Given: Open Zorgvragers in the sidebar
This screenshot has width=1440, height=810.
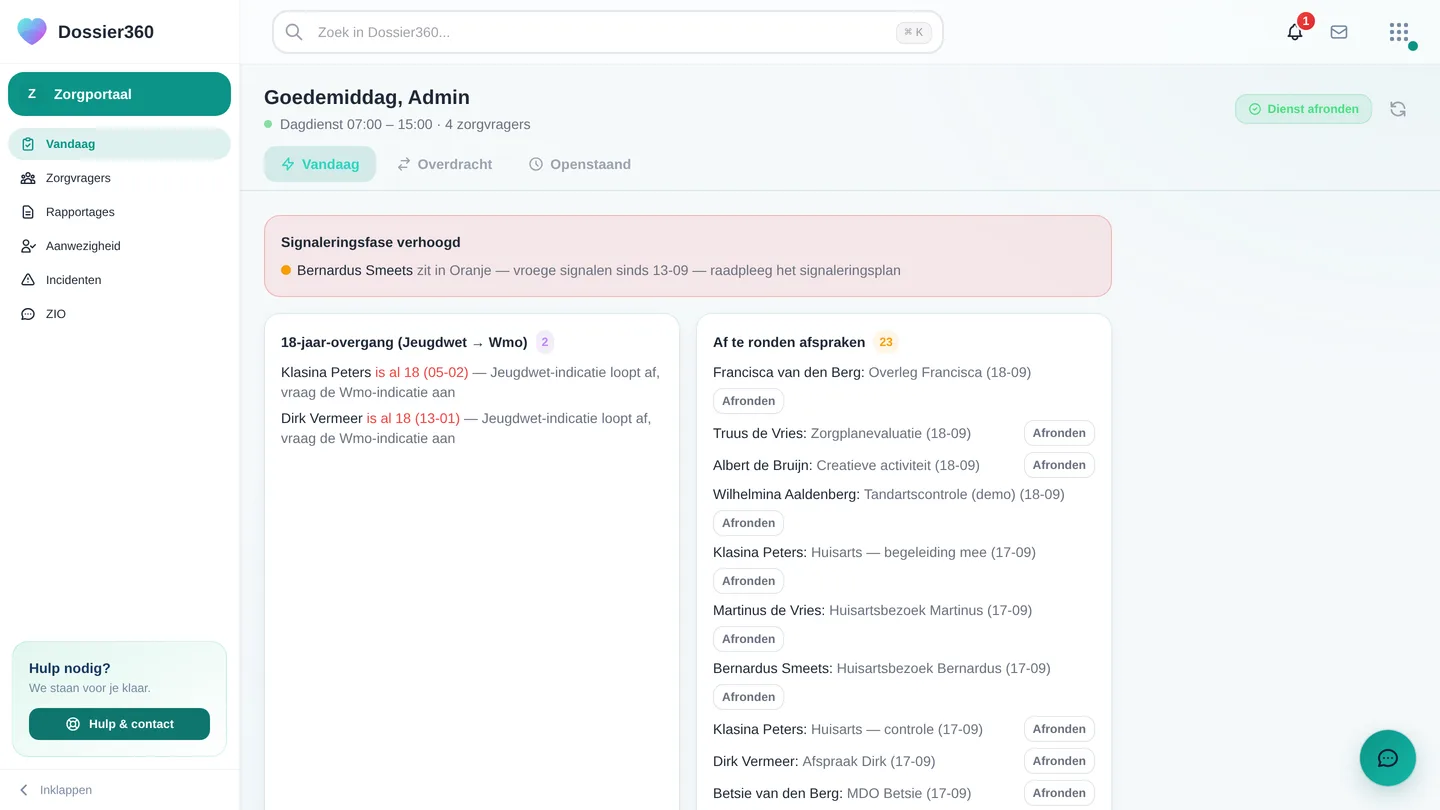Looking at the screenshot, I should coord(119,178).
